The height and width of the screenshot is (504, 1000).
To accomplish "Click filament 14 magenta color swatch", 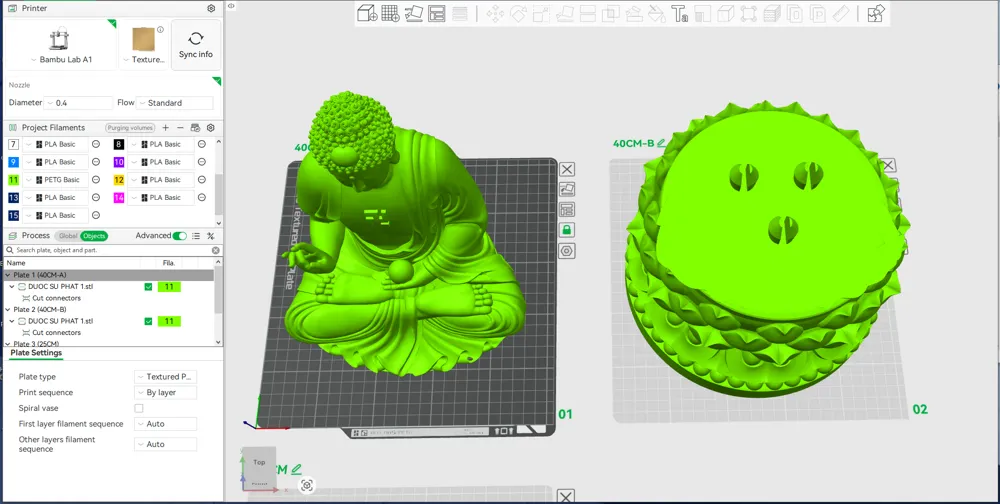I will [x=119, y=198].
